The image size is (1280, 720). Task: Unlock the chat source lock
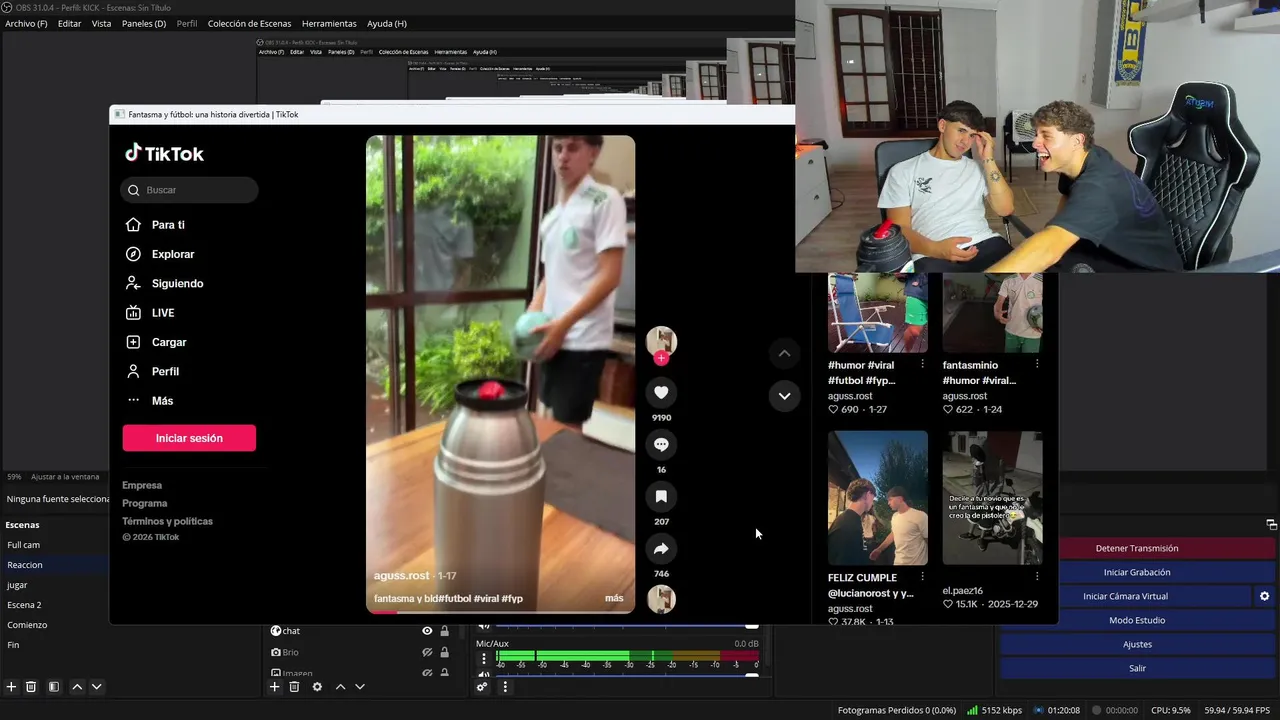click(x=444, y=631)
